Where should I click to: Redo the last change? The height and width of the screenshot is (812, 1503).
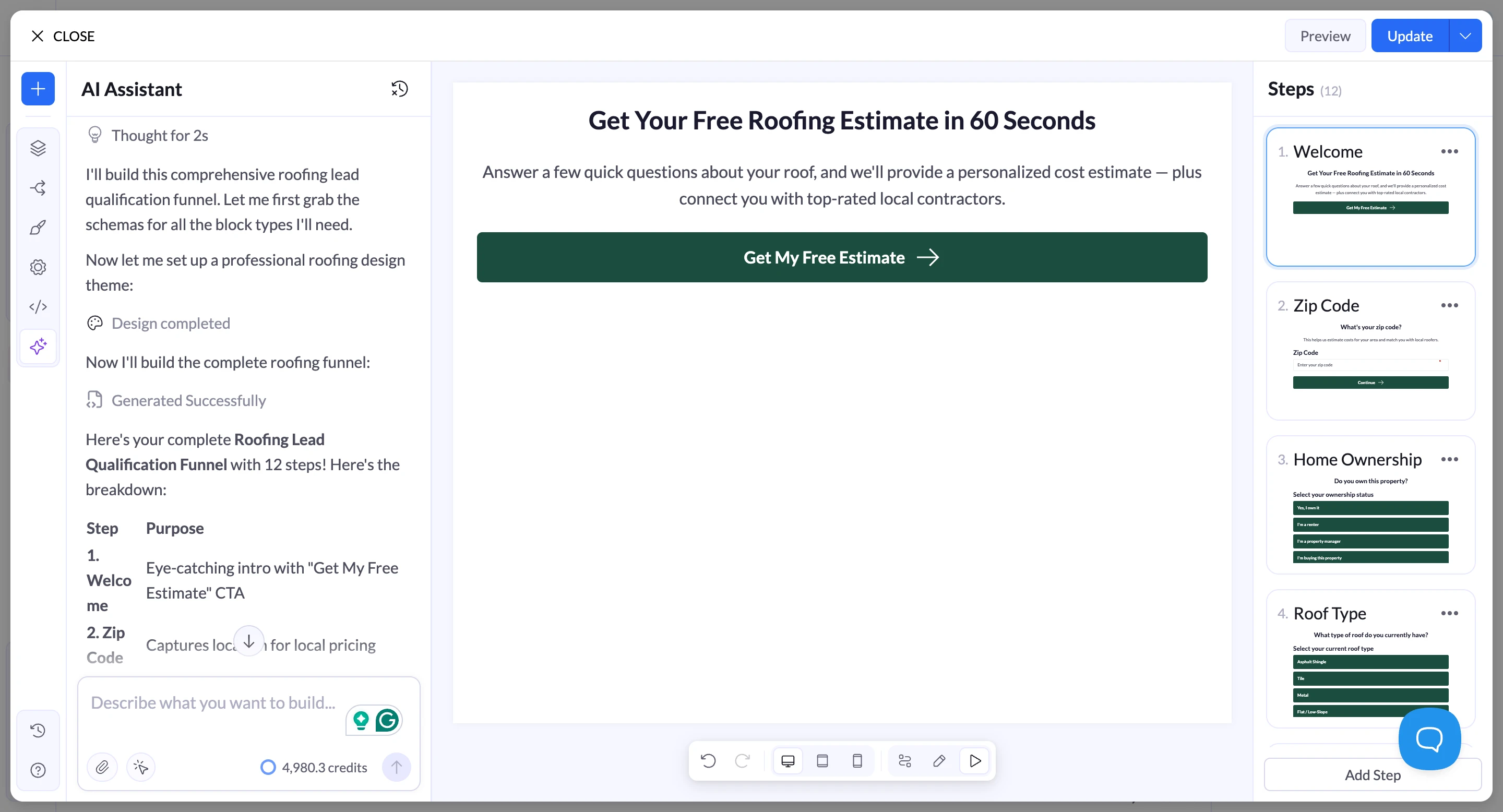pyautogui.click(x=742, y=761)
